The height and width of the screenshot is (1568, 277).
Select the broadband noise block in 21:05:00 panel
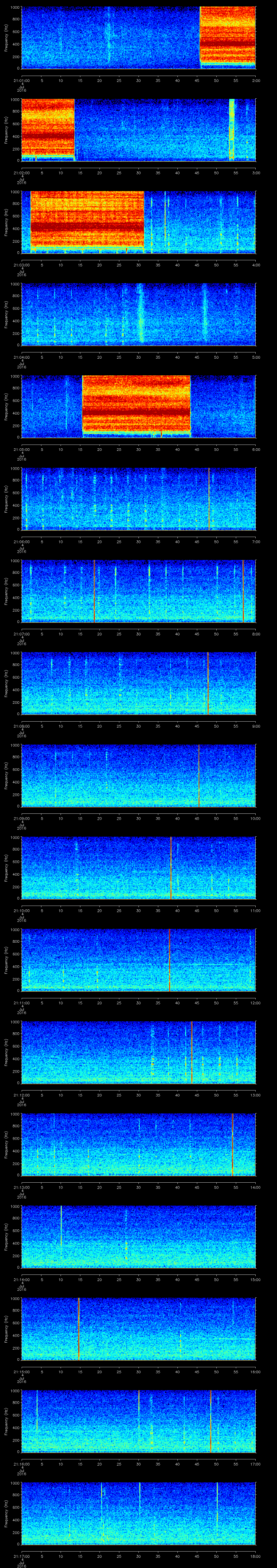tap(136, 405)
